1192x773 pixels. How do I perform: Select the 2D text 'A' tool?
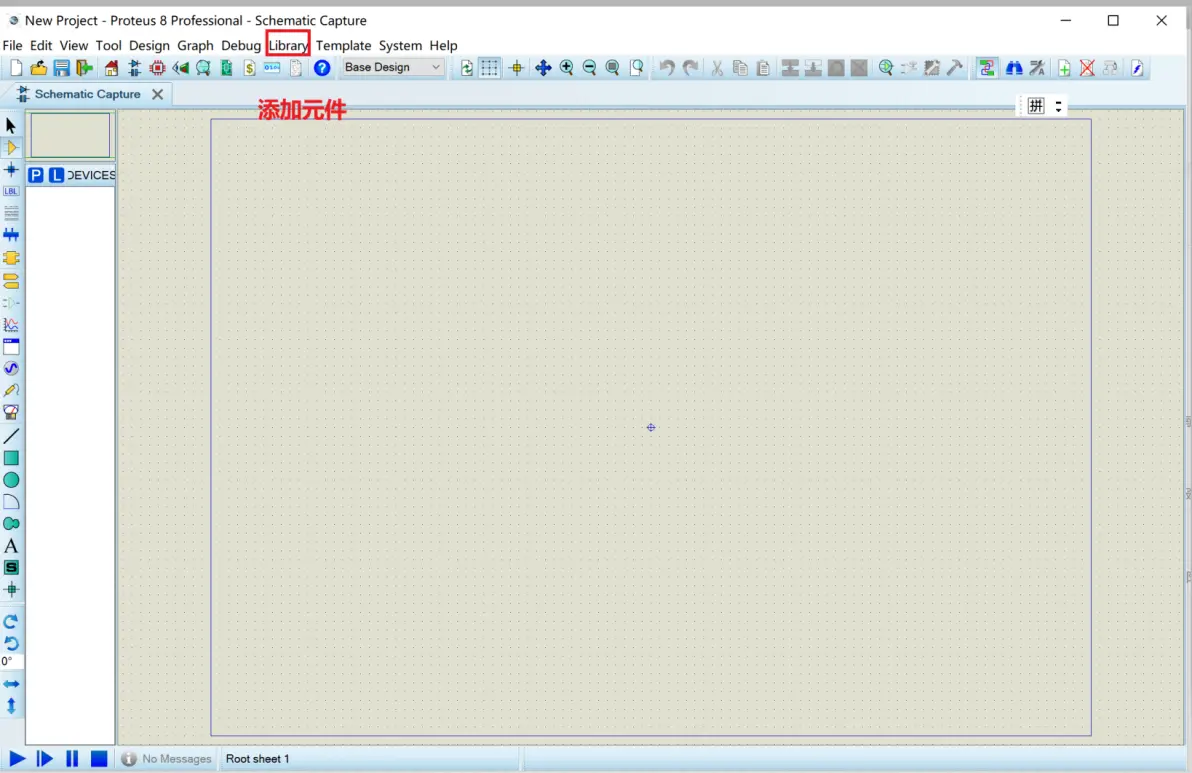[x=11, y=546]
